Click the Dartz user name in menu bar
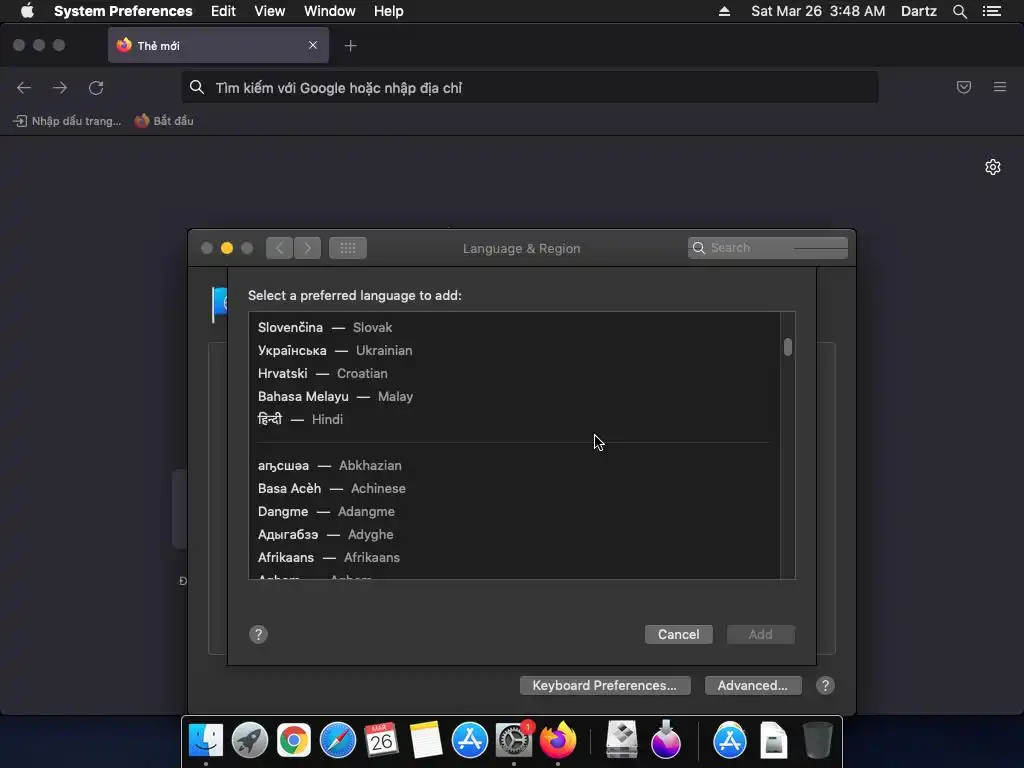 [918, 11]
